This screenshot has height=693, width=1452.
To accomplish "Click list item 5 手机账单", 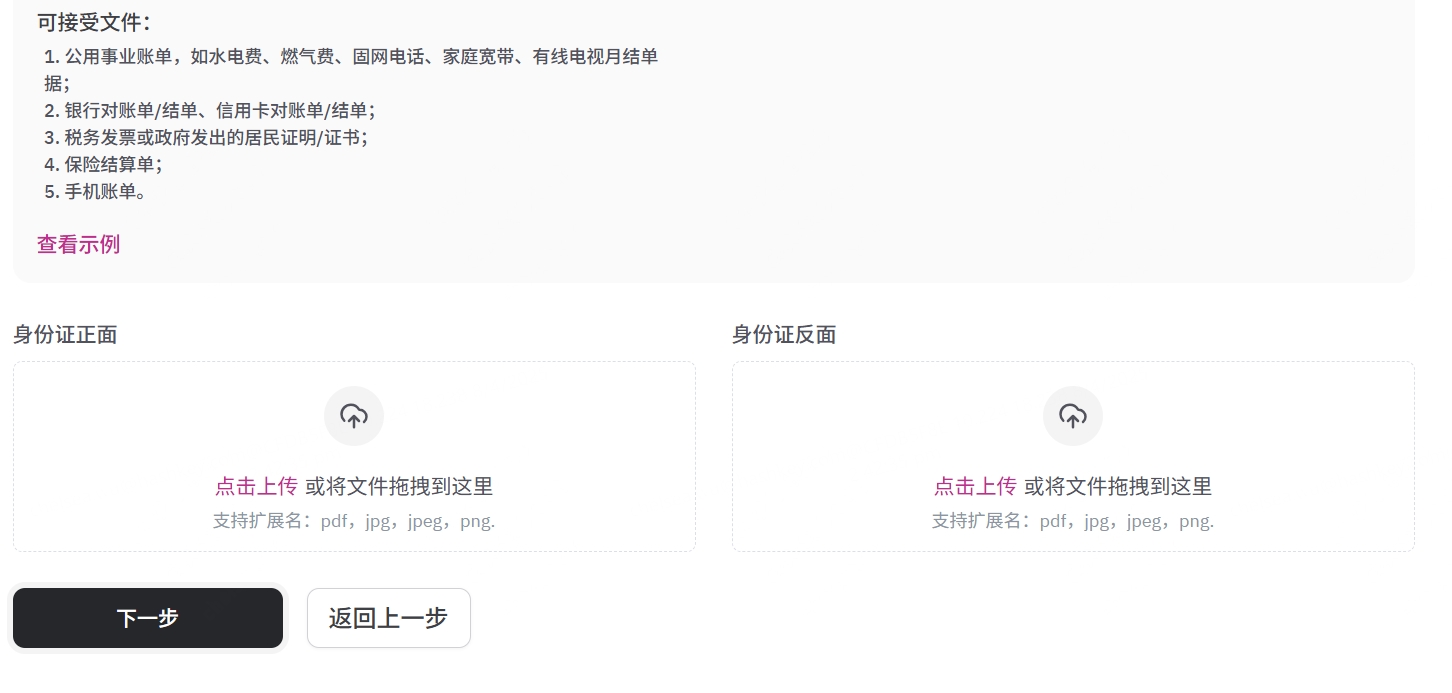I will 95,191.
